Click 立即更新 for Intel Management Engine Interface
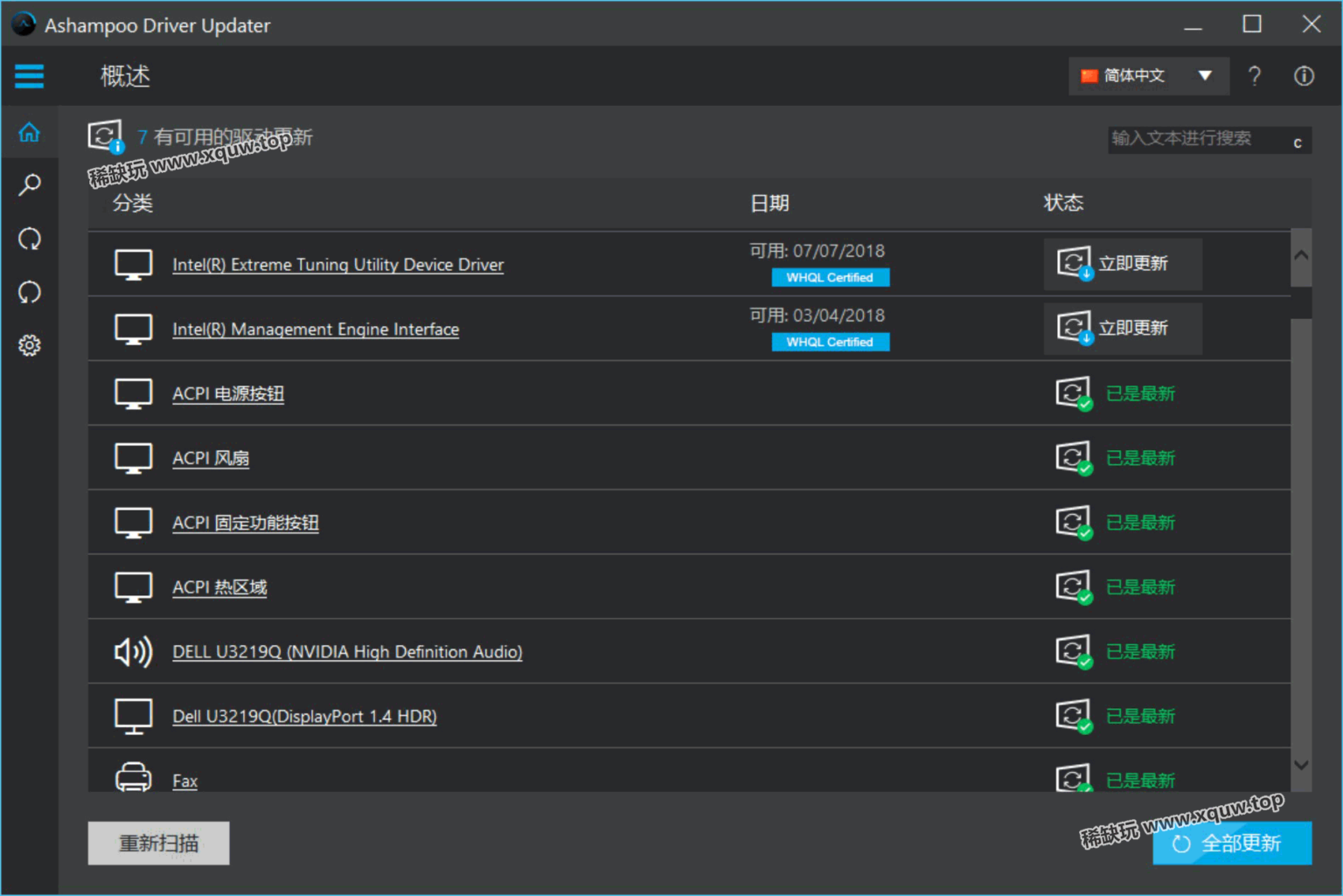The width and height of the screenshot is (1343, 896). click(1123, 329)
